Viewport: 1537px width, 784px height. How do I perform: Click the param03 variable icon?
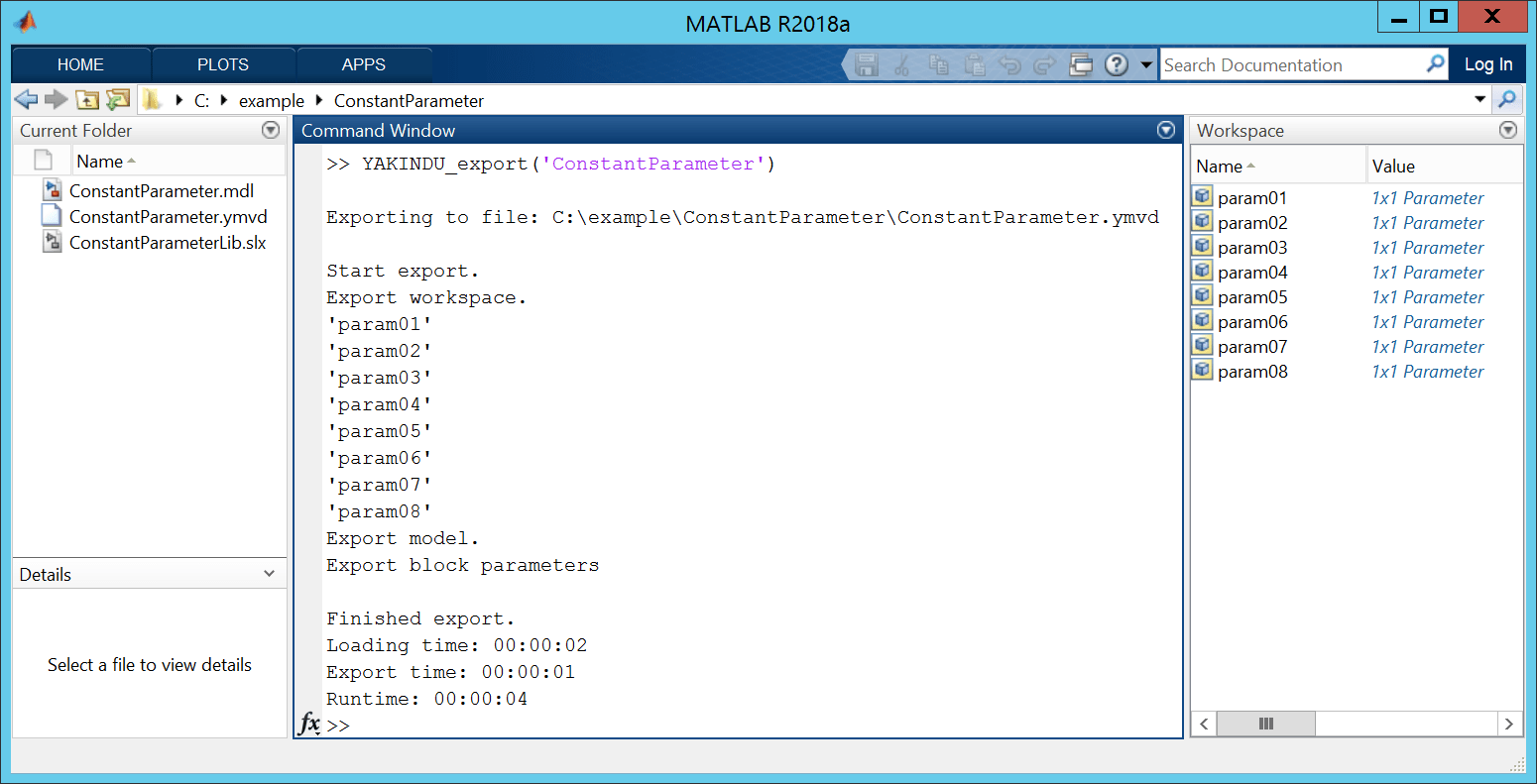tap(1203, 246)
